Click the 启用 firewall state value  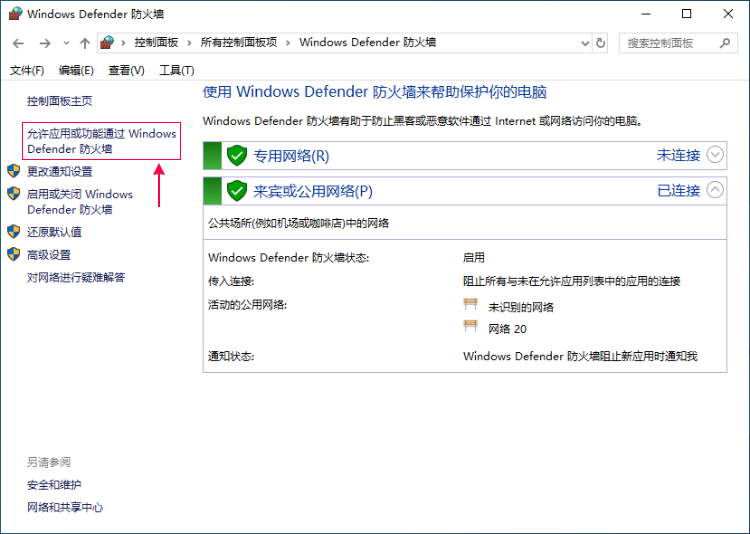474,257
